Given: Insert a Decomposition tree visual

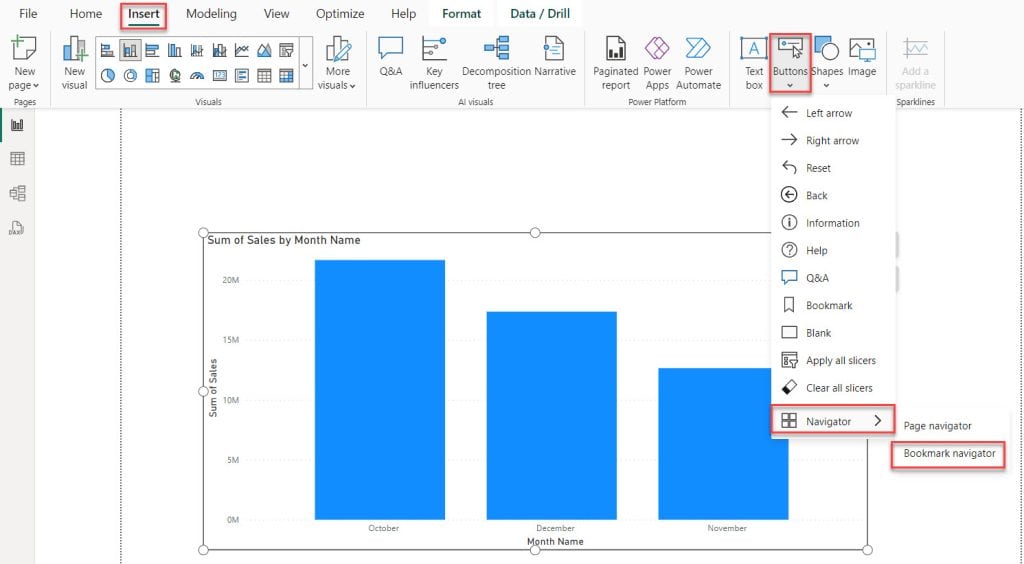Looking at the screenshot, I should [496, 63].
